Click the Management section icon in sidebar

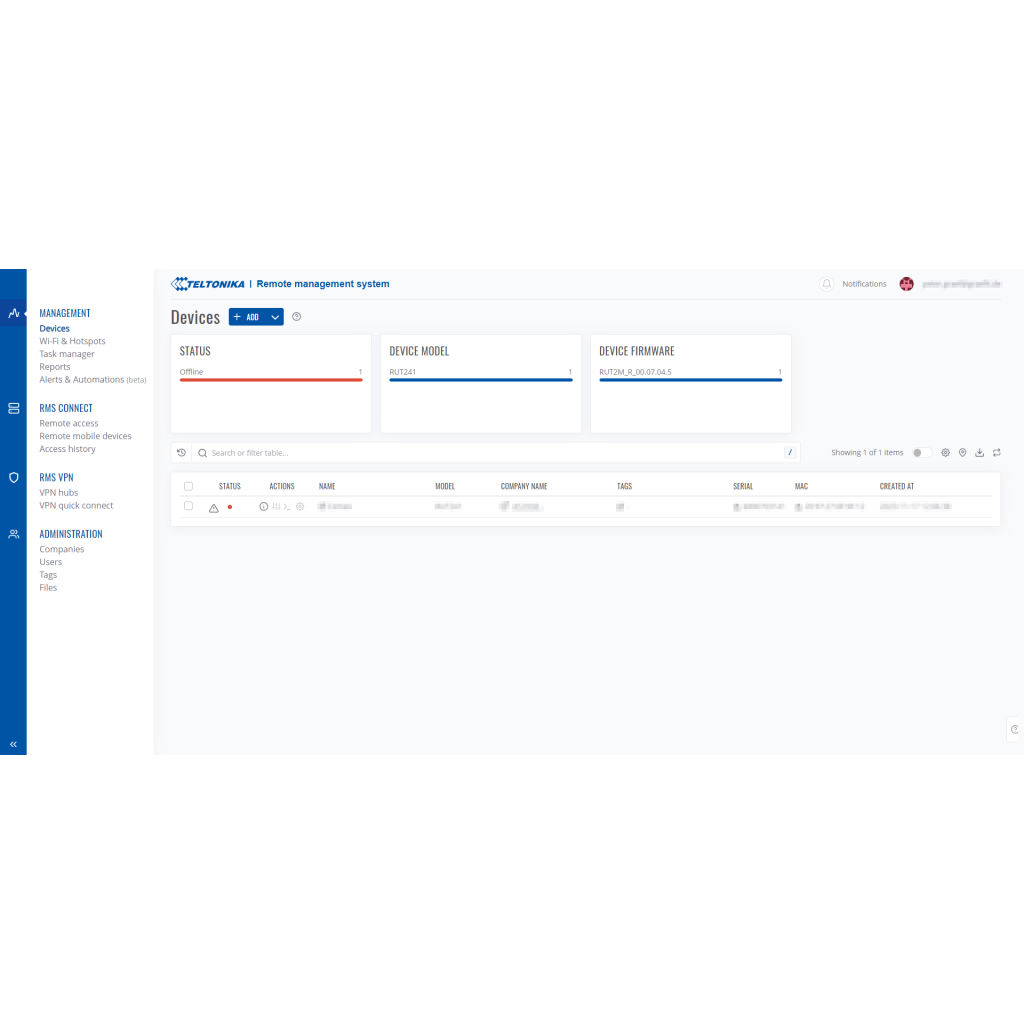click(x=13, y=313)
